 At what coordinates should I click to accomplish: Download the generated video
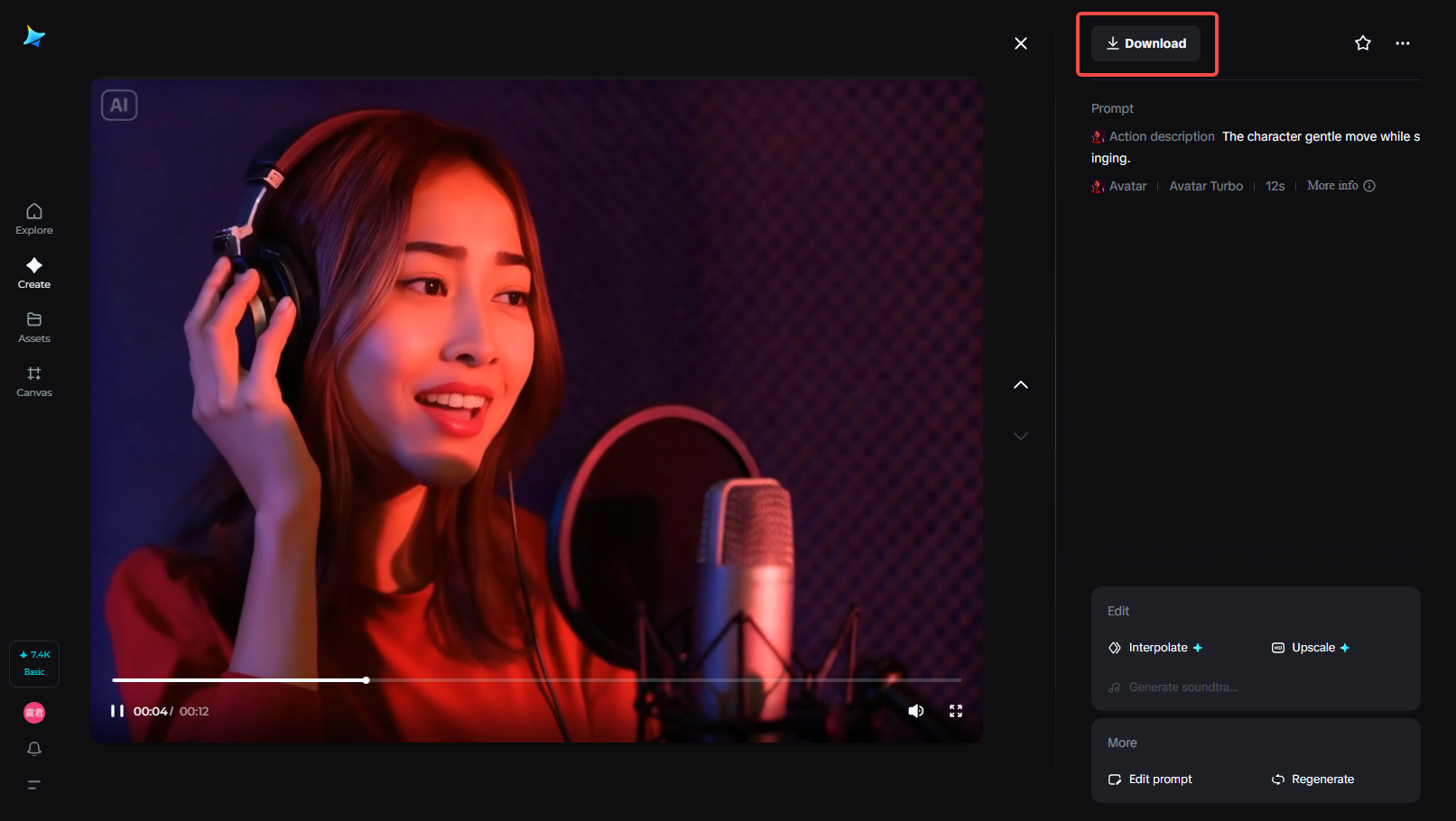pyautogui.click(x=1145, y=43)
